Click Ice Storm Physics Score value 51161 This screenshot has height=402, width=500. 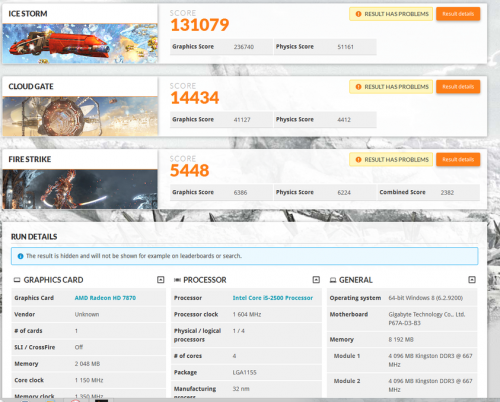coord(345,47)
